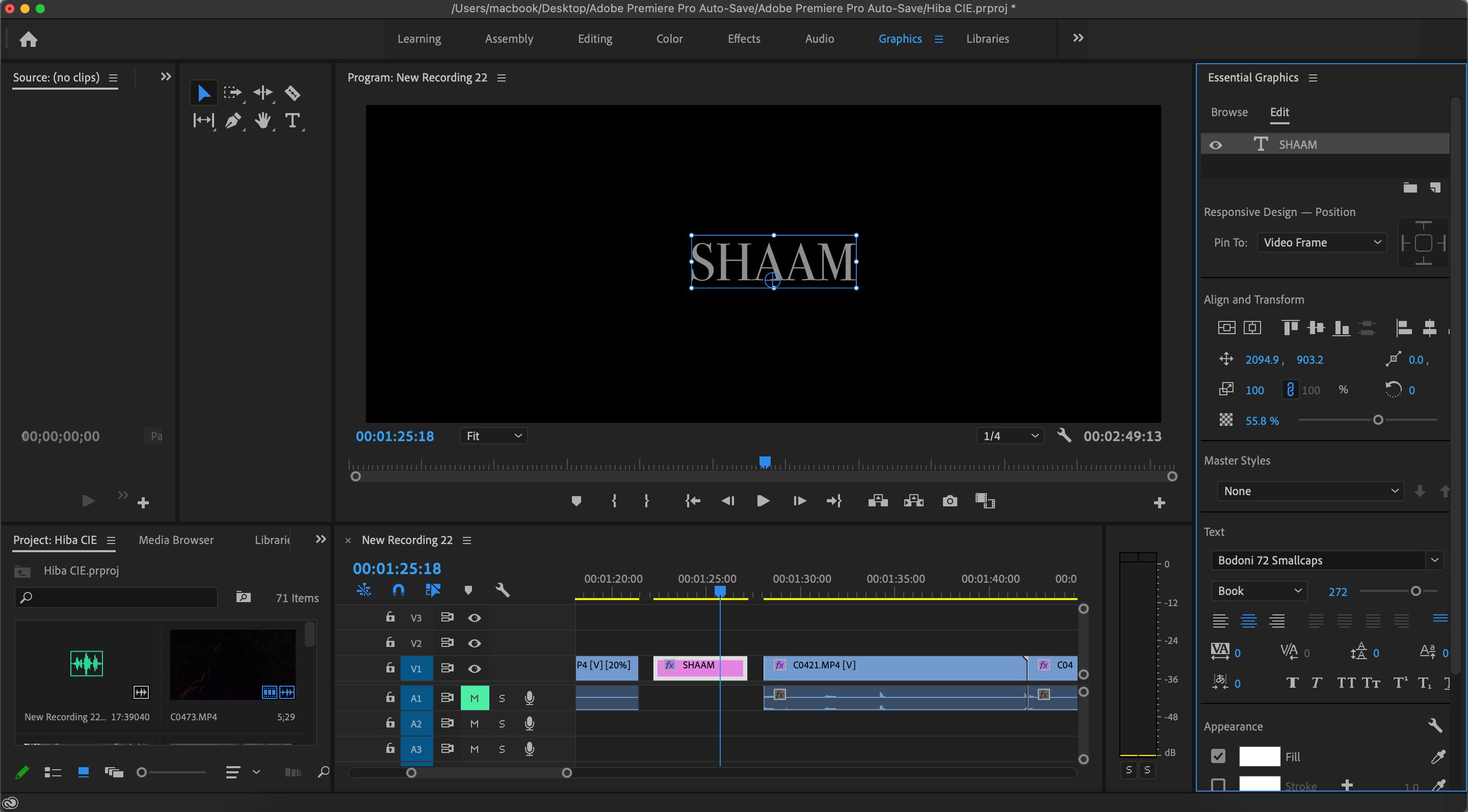Unmute audio track A1
Screen dimensions: 1468x812
474,698
